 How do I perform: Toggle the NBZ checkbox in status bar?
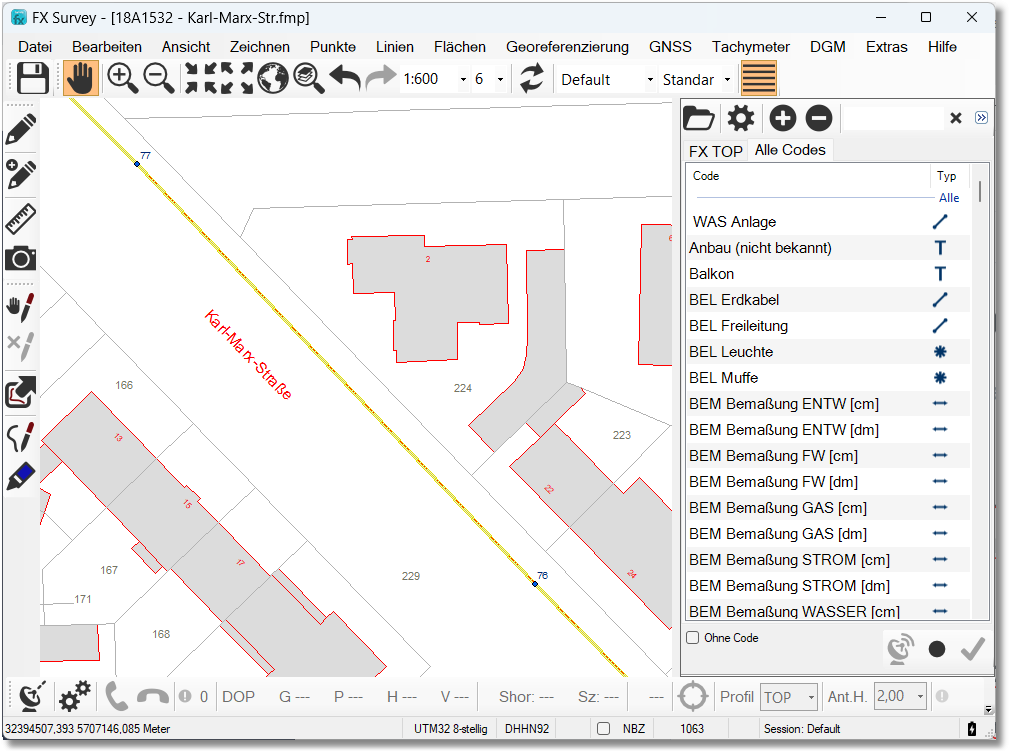pos(603,729)
